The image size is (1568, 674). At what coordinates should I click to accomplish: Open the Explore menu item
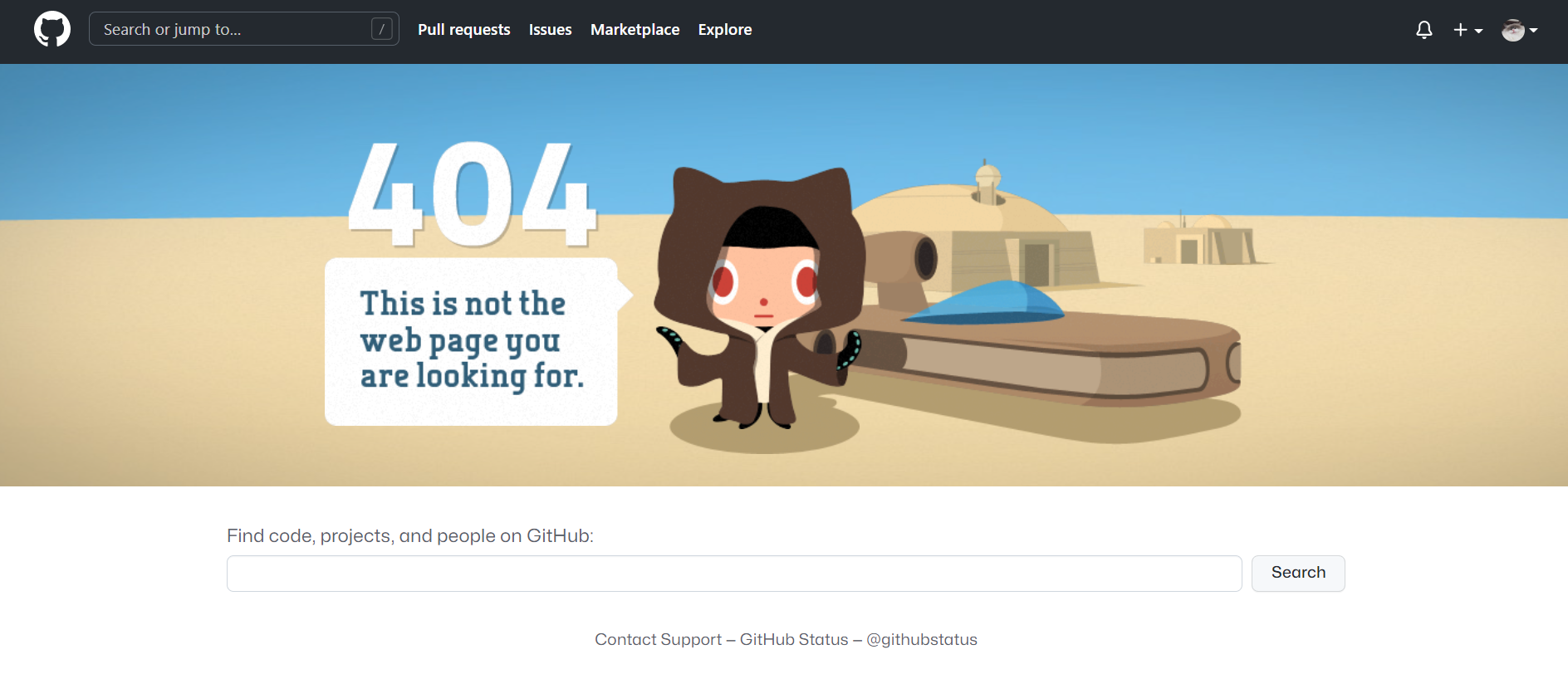pyautogui.click(x=724, y=29)
